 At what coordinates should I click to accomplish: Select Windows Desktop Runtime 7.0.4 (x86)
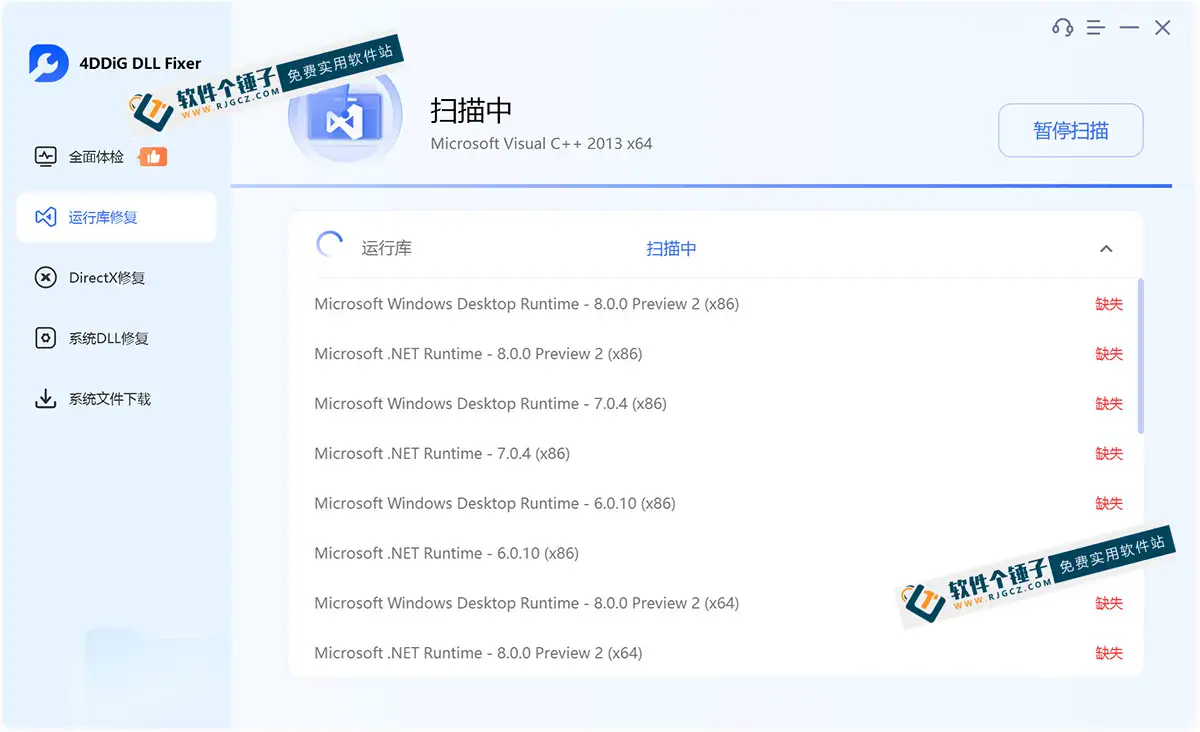click(715, 404)
